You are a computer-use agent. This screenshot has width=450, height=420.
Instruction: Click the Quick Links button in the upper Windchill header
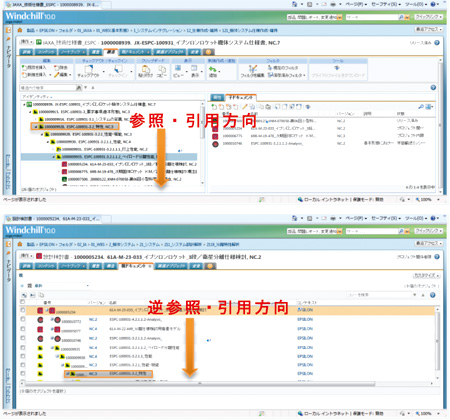(x=429, y=16)
